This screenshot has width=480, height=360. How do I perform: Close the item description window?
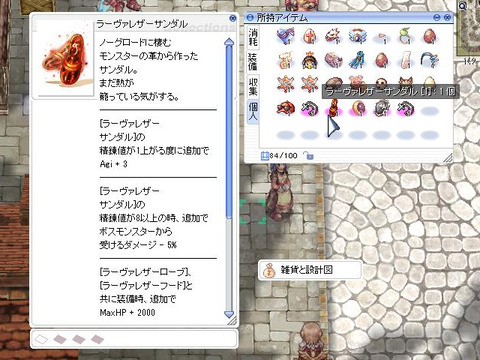pos(233,18)
